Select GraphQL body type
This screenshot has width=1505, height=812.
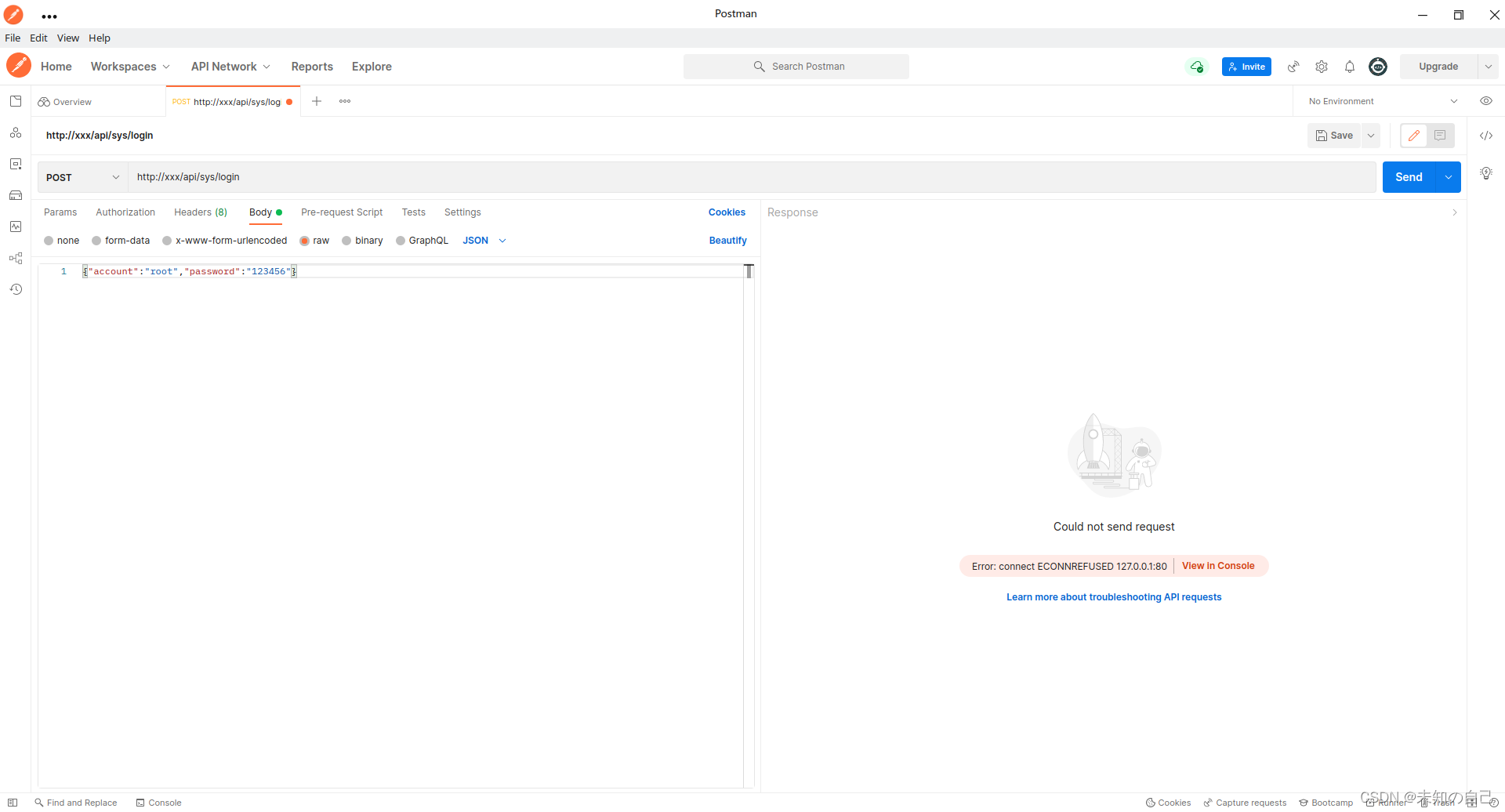coord(422,241)
